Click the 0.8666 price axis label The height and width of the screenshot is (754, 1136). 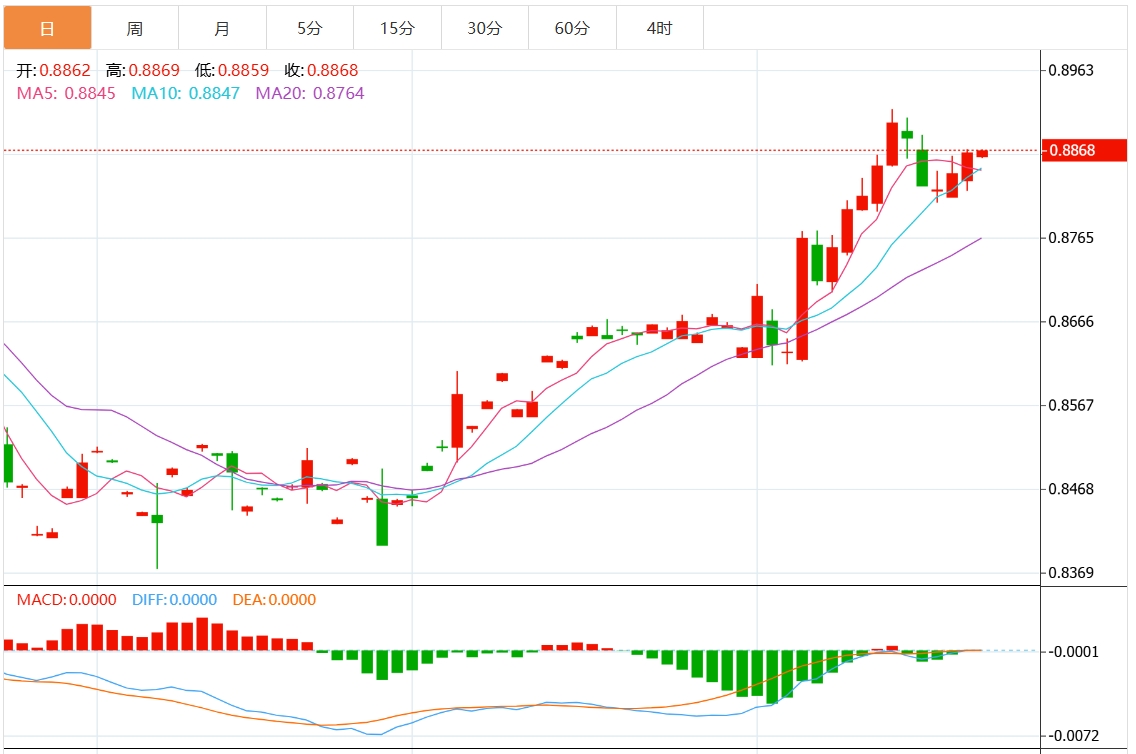tap(1072, 322)
